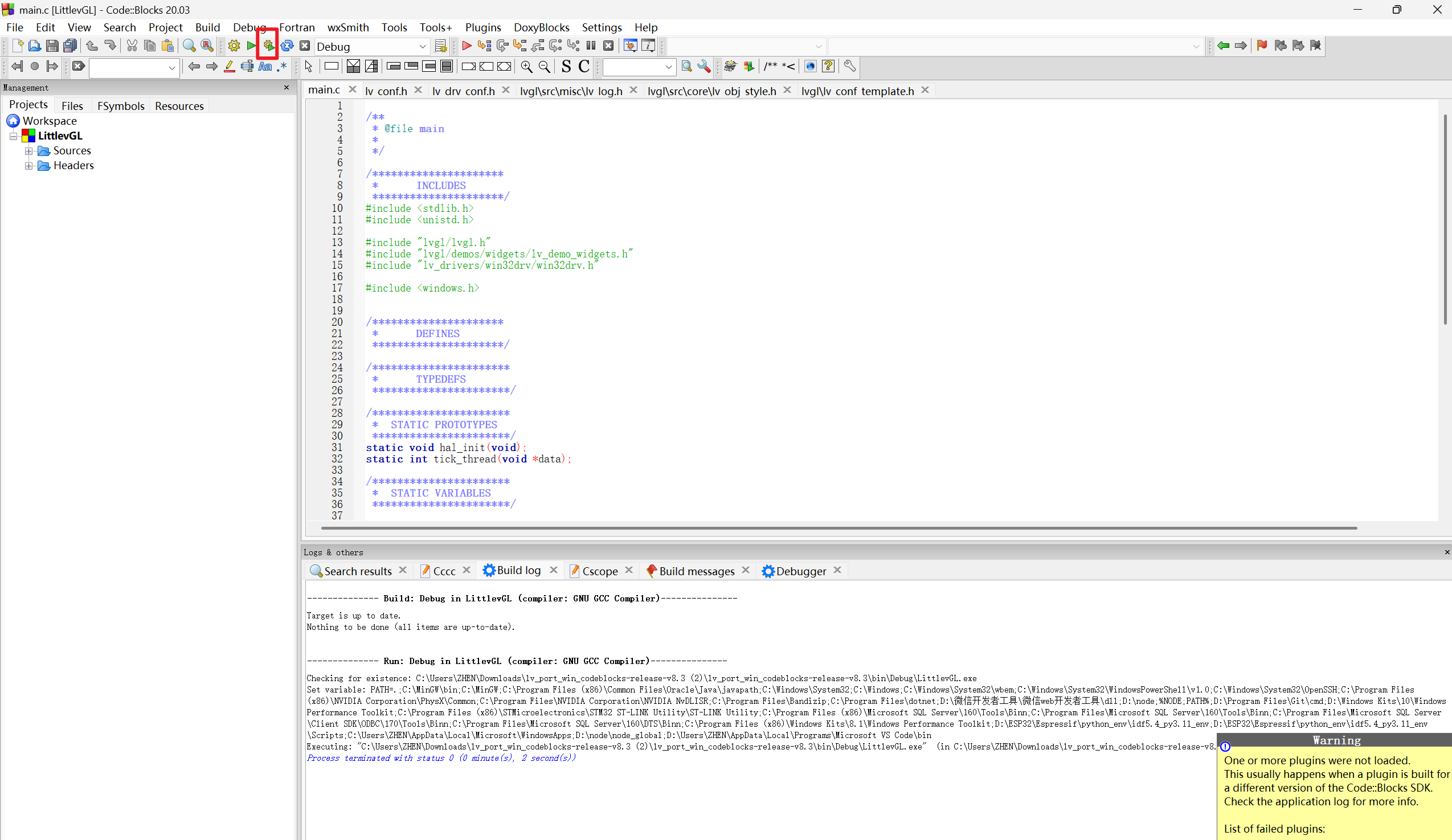Close the Management panel
1452x840 pixels.
click(x=287, y=88)
